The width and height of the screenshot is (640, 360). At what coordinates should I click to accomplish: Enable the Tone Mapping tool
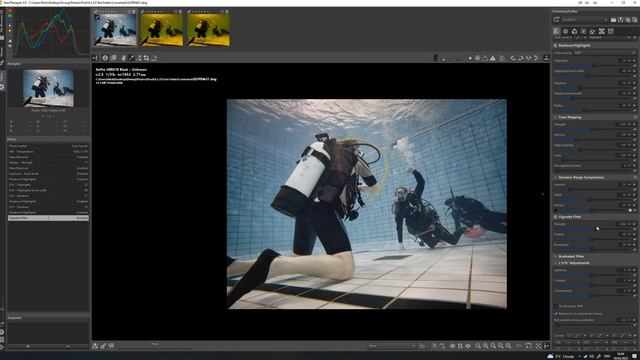click(x=556, y=117)
